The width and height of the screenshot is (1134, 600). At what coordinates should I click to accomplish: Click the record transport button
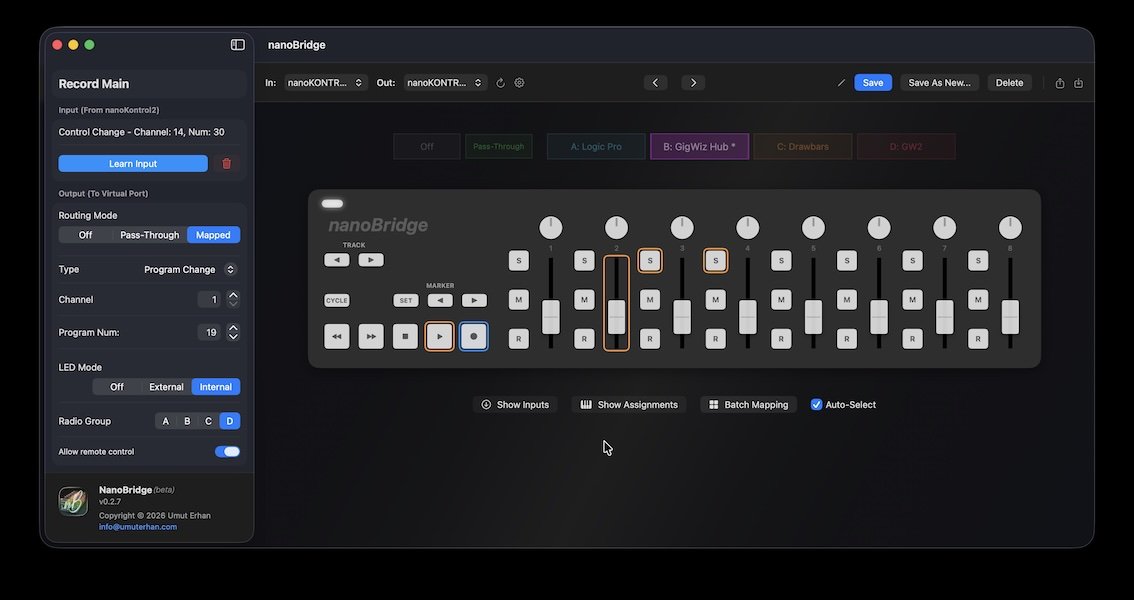tap(474, 336)
